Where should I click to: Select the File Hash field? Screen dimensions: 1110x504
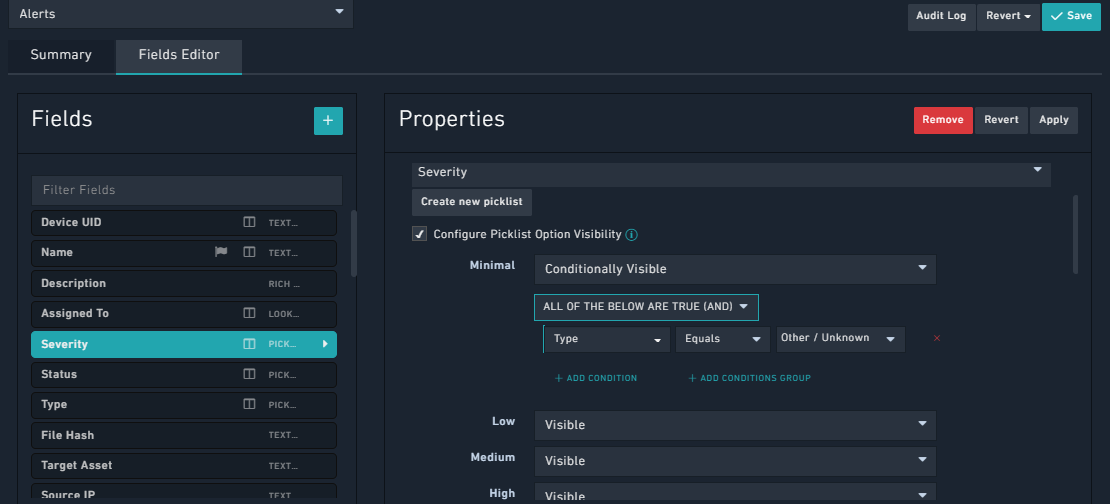pyautogui.click(x=184, y=435)
